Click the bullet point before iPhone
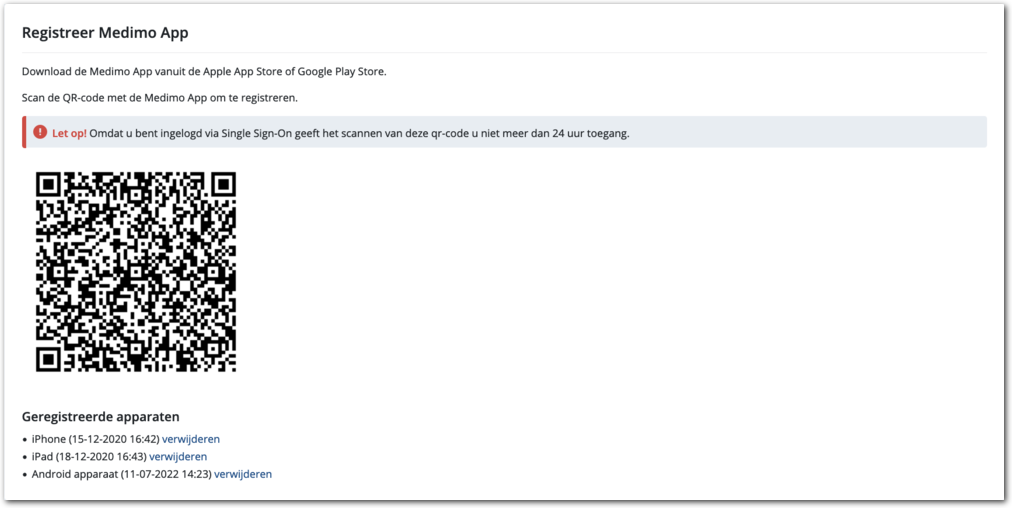Viewport: 1012px width, 508px height. 25,440
